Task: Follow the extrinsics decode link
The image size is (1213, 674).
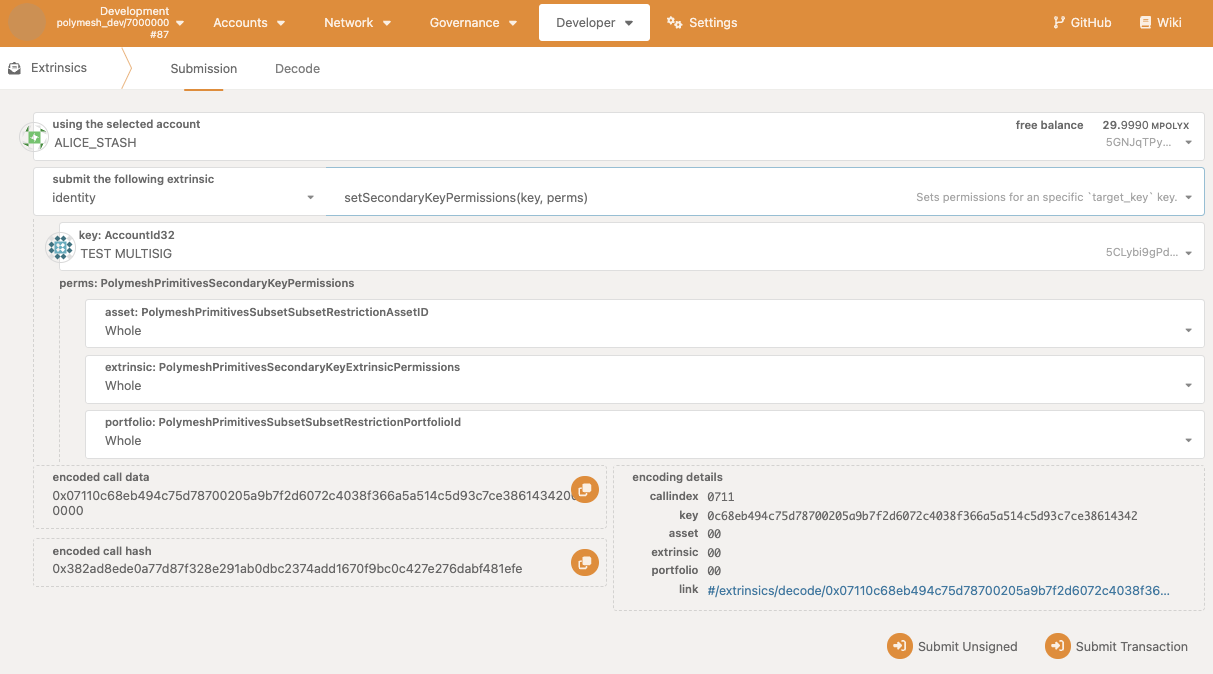Action: [x=938, y=591]
